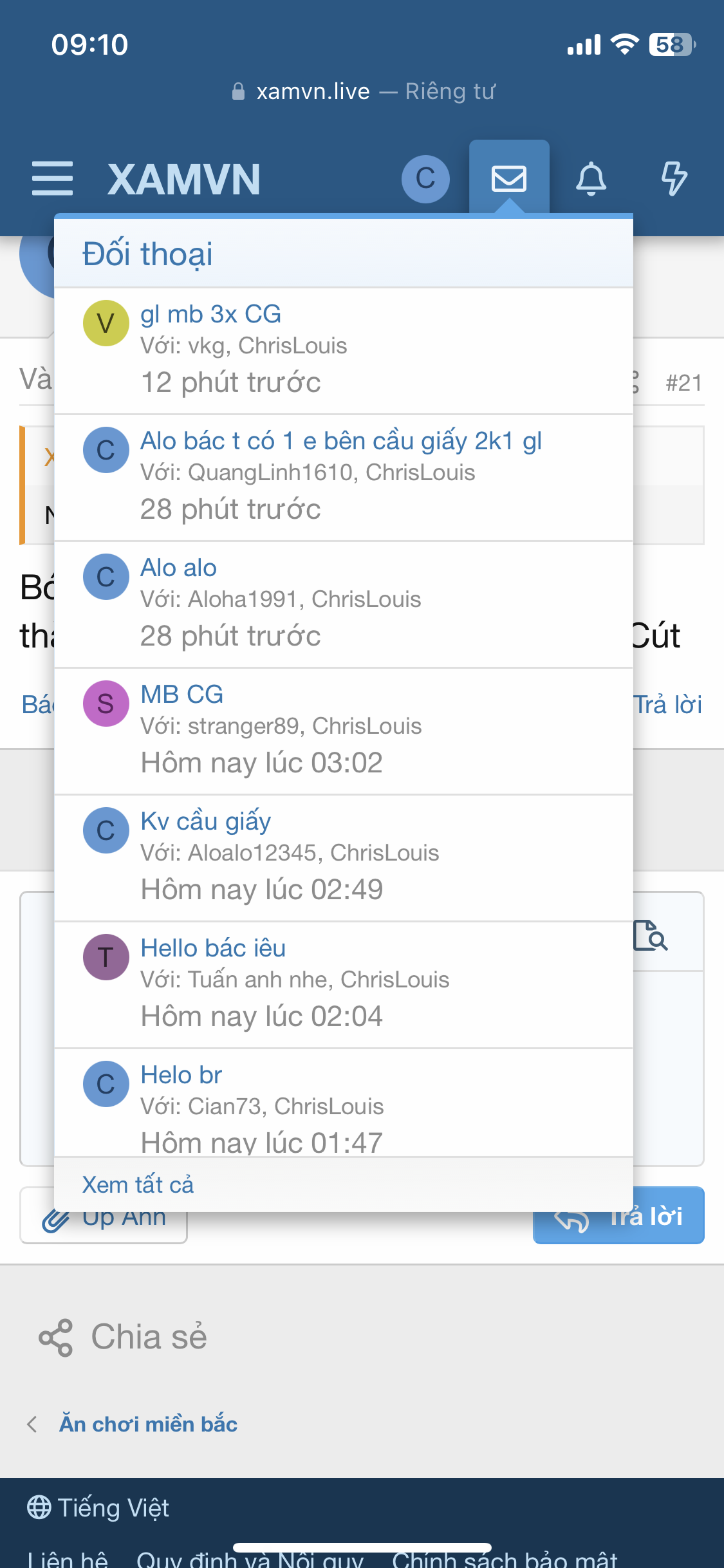The image size is (724, 1568).
Task: Open the 'Helo br' conversation
Action: (181, 1075)
